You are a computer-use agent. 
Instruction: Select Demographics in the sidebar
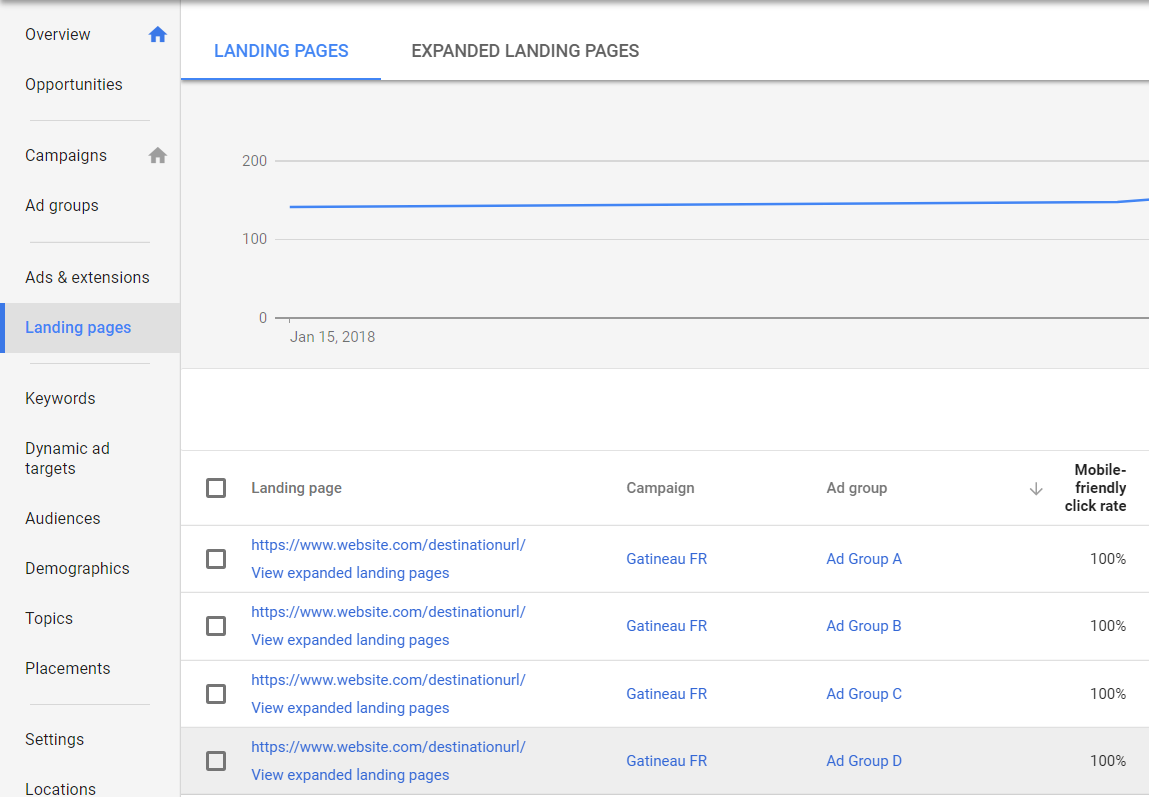point(77,568)
